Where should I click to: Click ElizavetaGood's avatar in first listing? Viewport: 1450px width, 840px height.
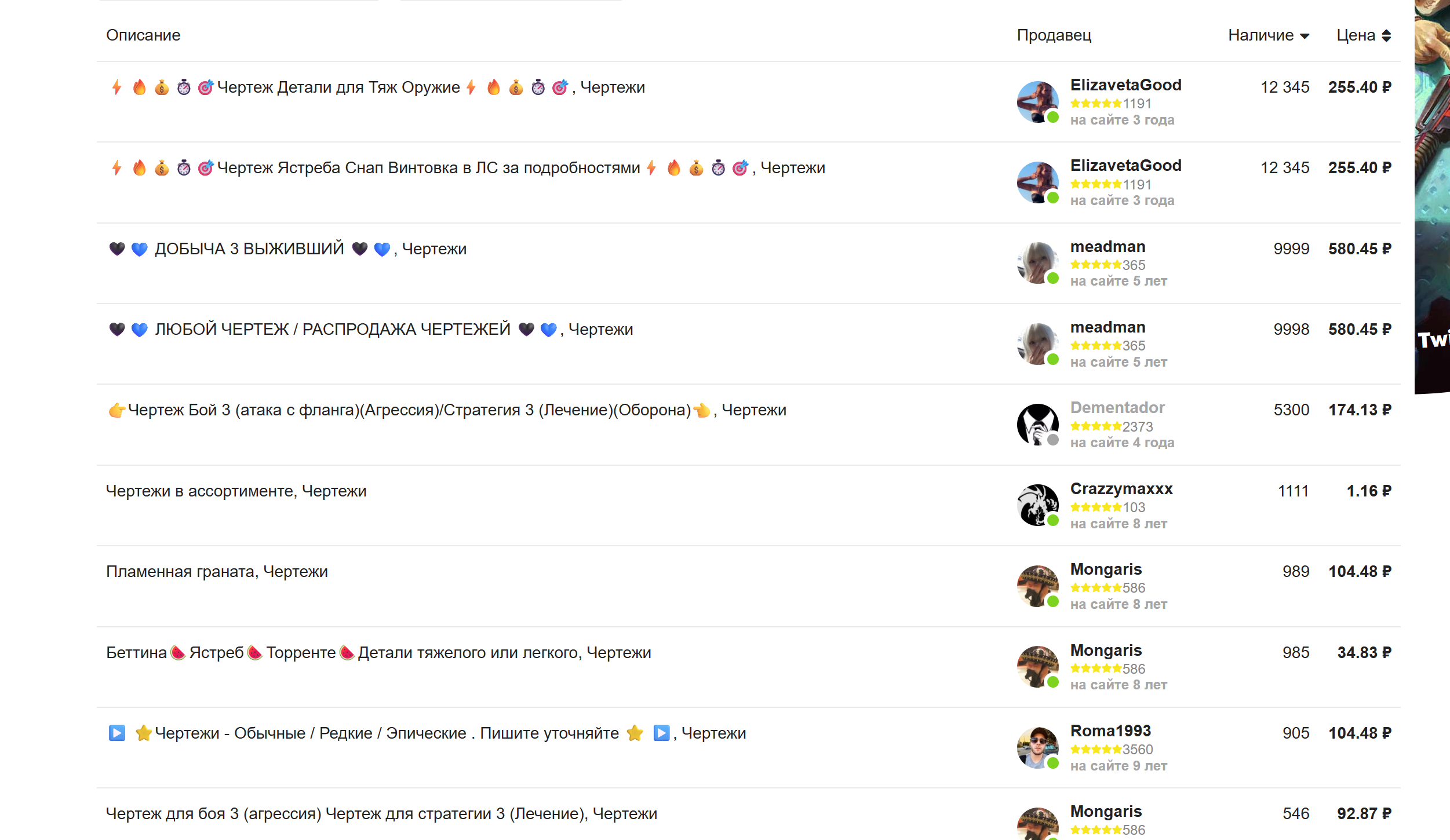(x=1037, y=102)
